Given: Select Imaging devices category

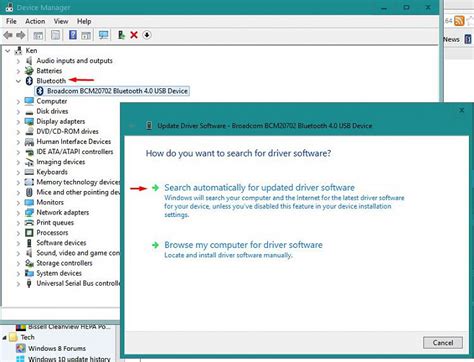Looking at the screenshot, I should point(61,162).
